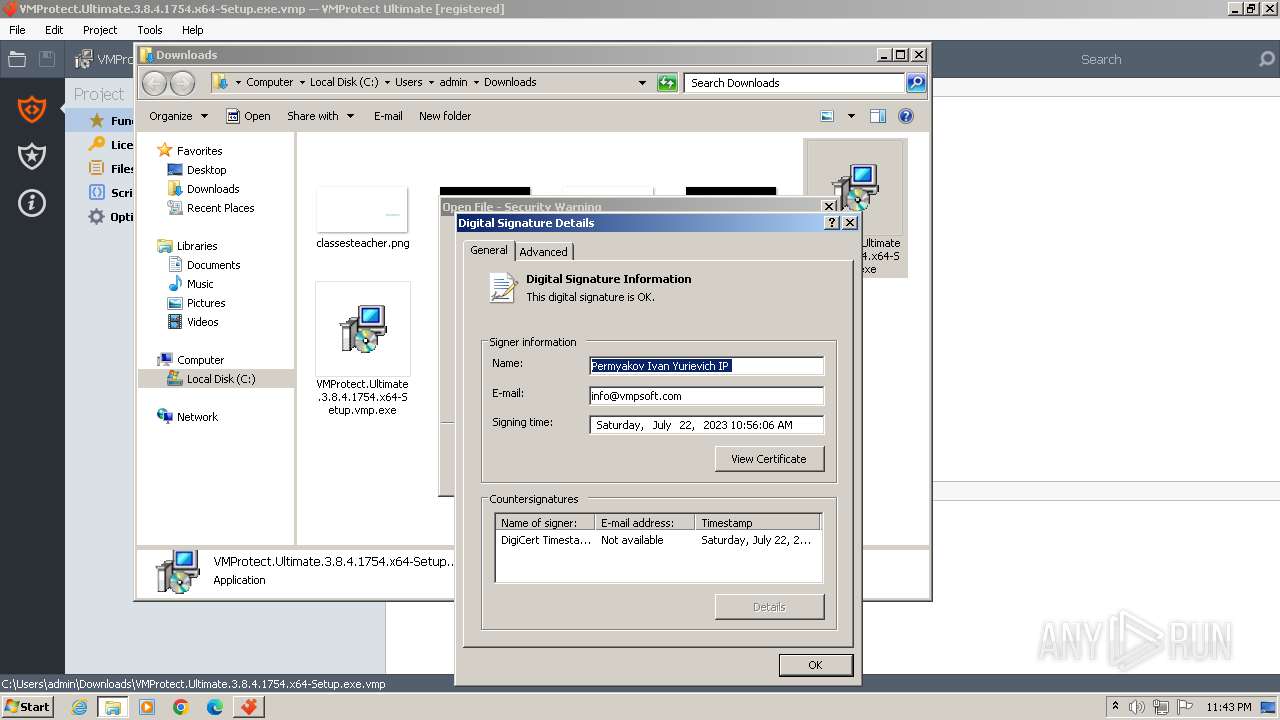
Task: Switch to the Advanced tab
Action: point(543,252)
